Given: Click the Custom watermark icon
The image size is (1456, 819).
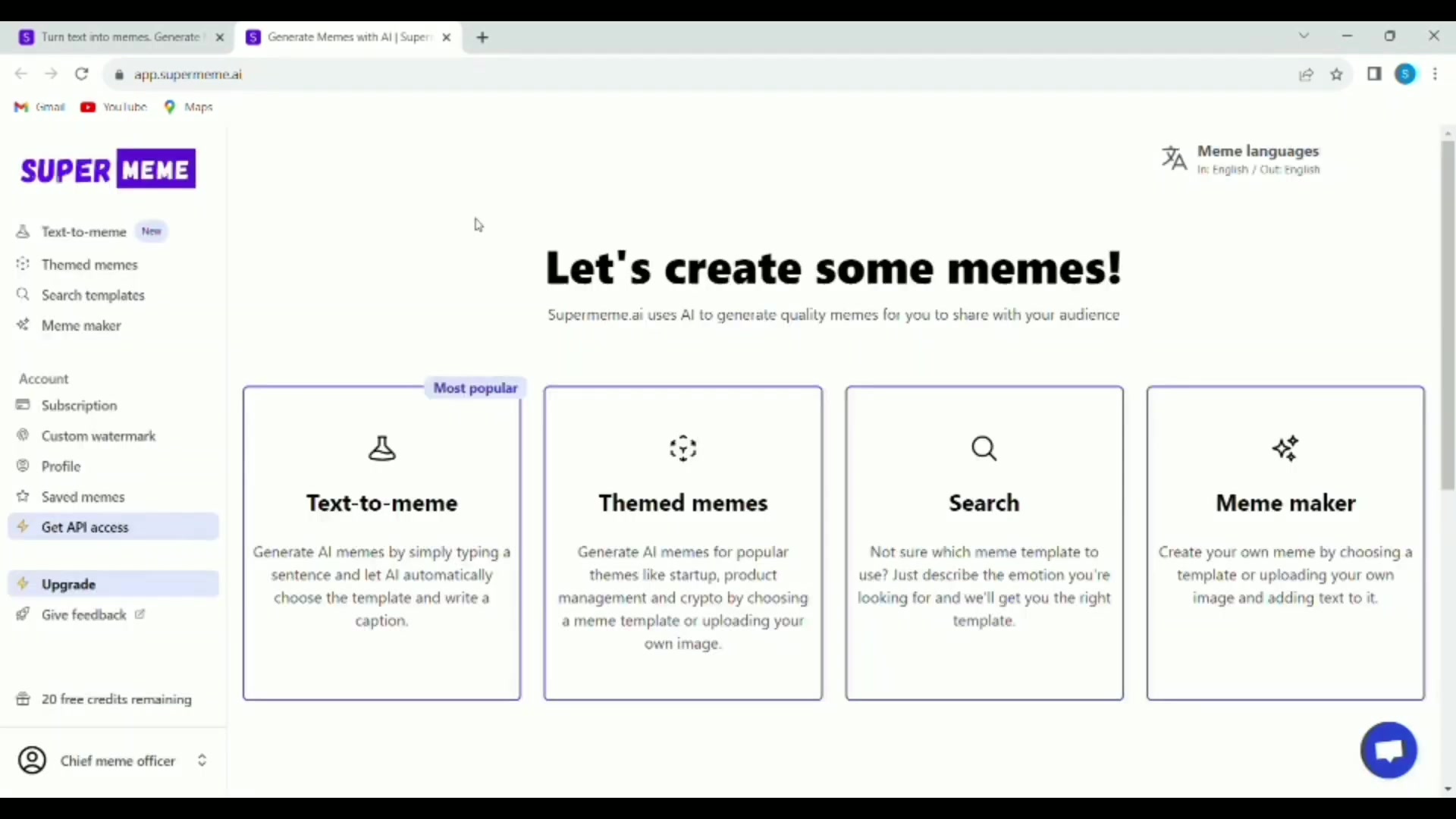Looking at the screenshot, I should [x=24, y=435].
